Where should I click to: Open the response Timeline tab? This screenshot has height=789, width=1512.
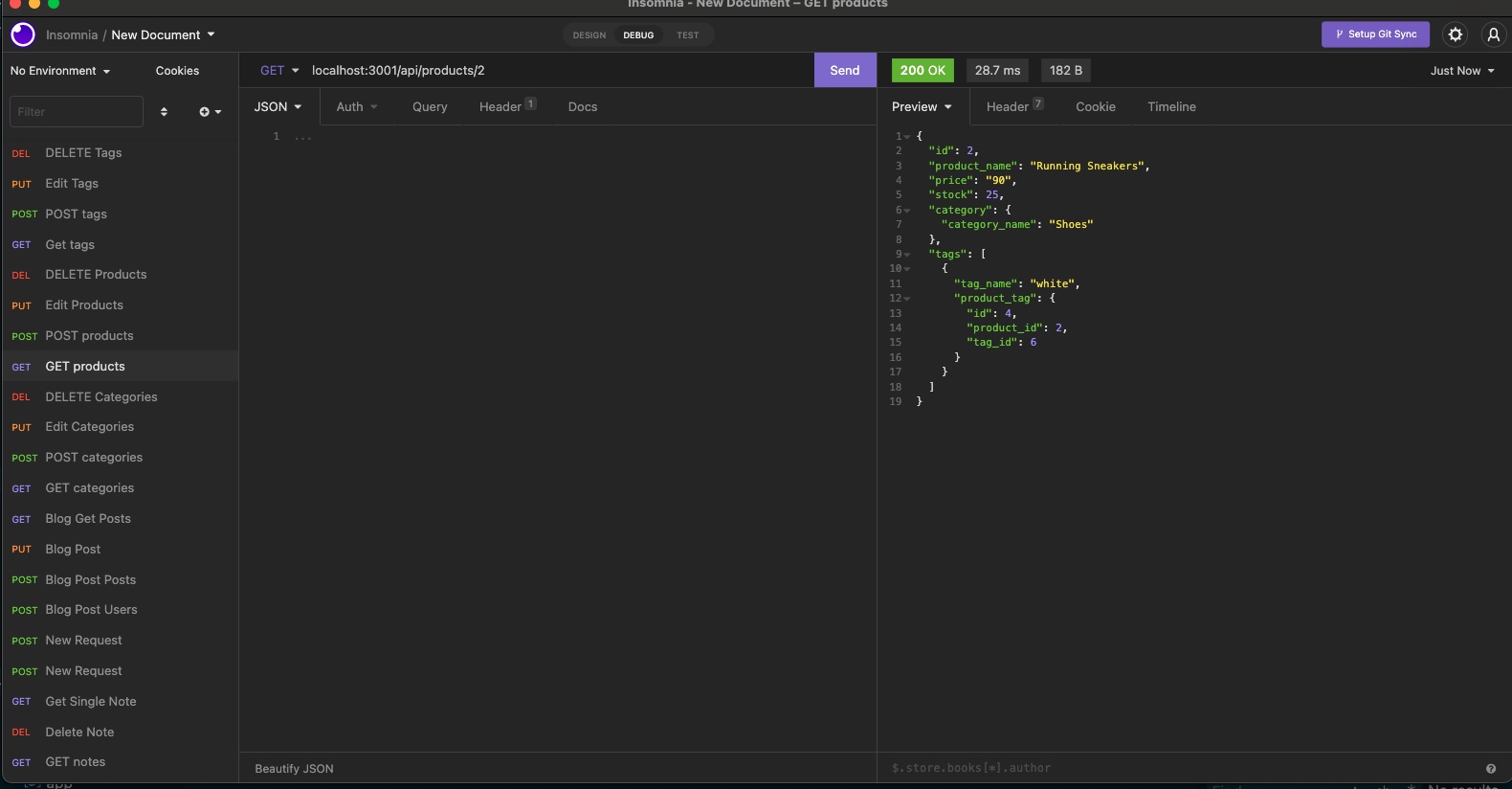1172,107
